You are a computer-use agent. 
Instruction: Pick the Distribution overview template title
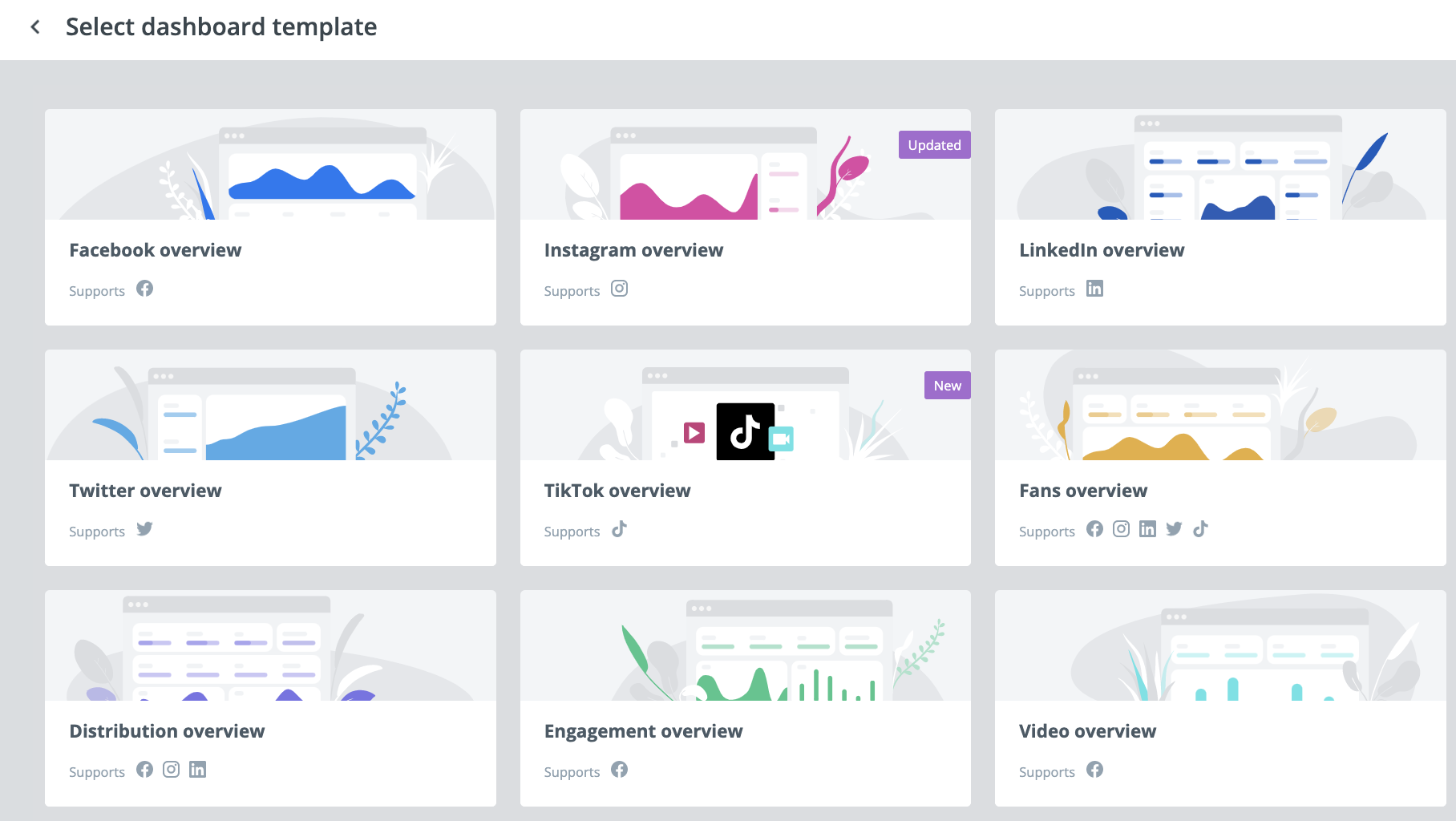(167, 731)
